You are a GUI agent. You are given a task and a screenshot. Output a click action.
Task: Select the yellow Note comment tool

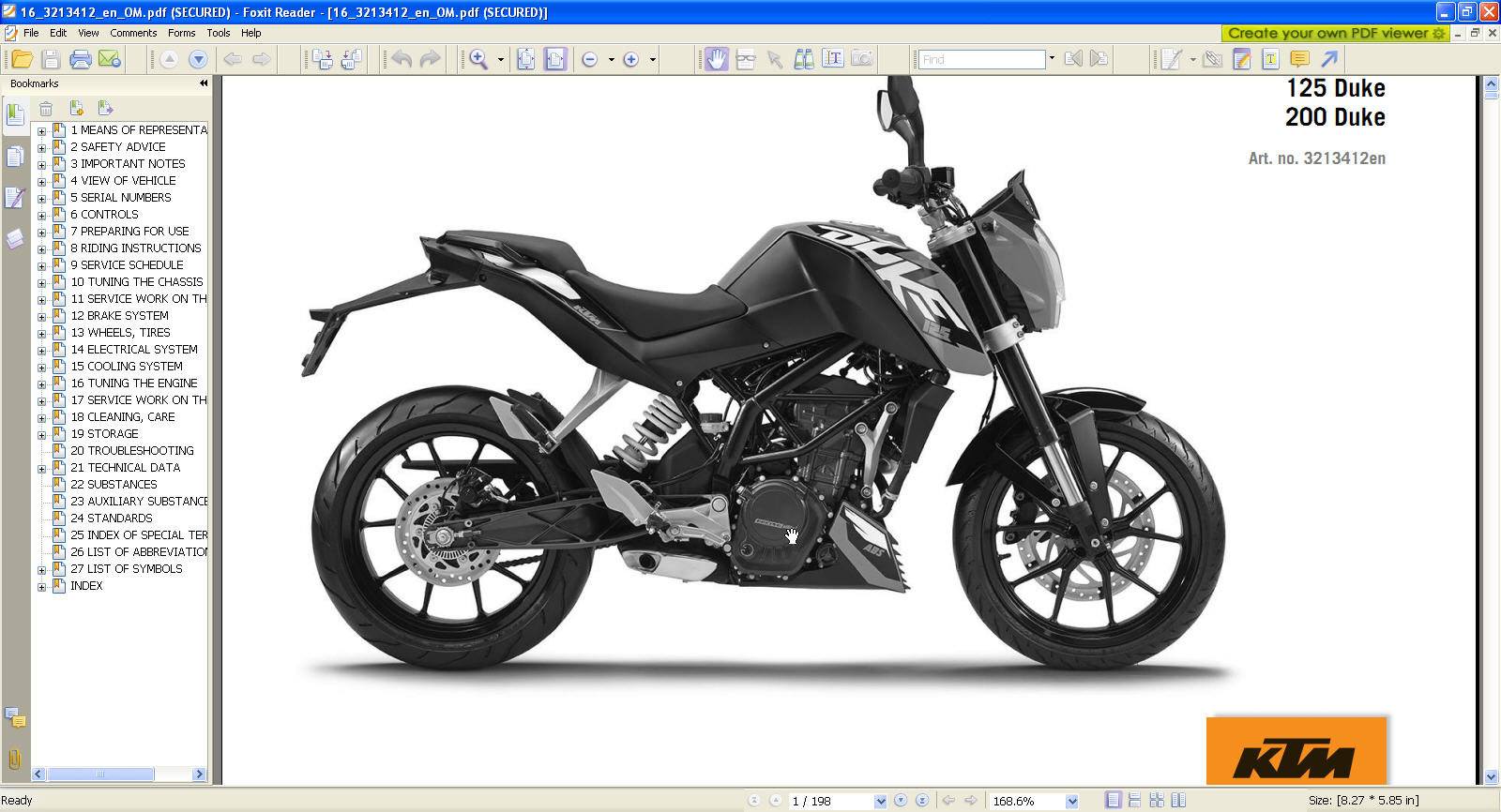point(1299,59)
